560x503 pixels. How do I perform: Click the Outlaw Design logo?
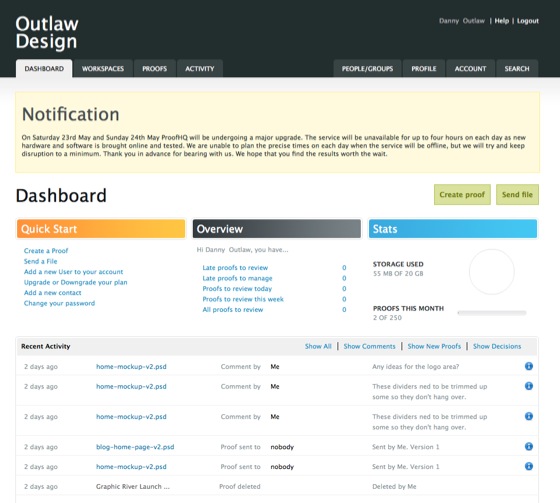47,33
